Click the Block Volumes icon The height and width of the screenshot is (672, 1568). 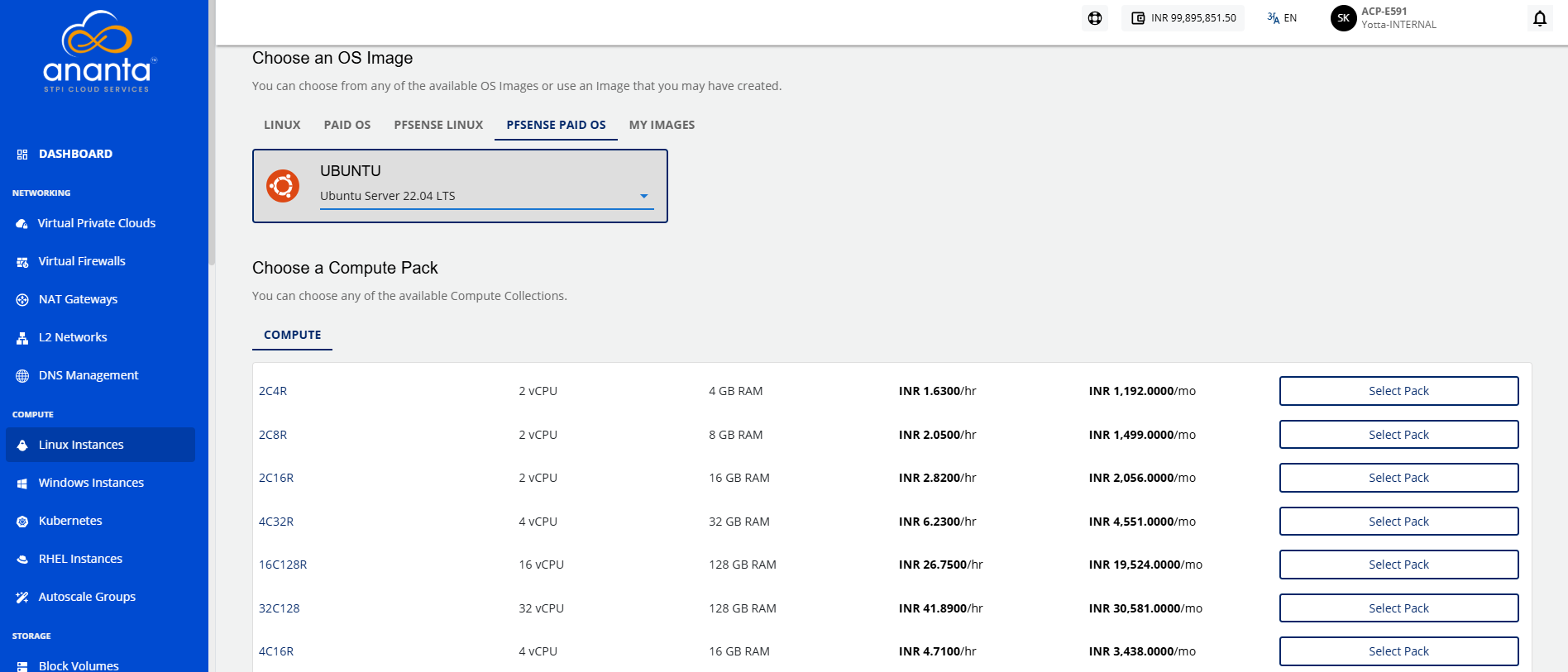coord(22,666)
